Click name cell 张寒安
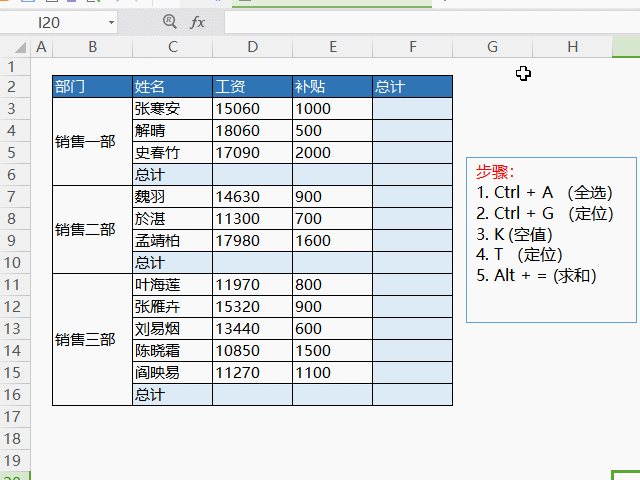Viewport: 640px width, 480px height. pyautogui.click(x=173, y=109)
